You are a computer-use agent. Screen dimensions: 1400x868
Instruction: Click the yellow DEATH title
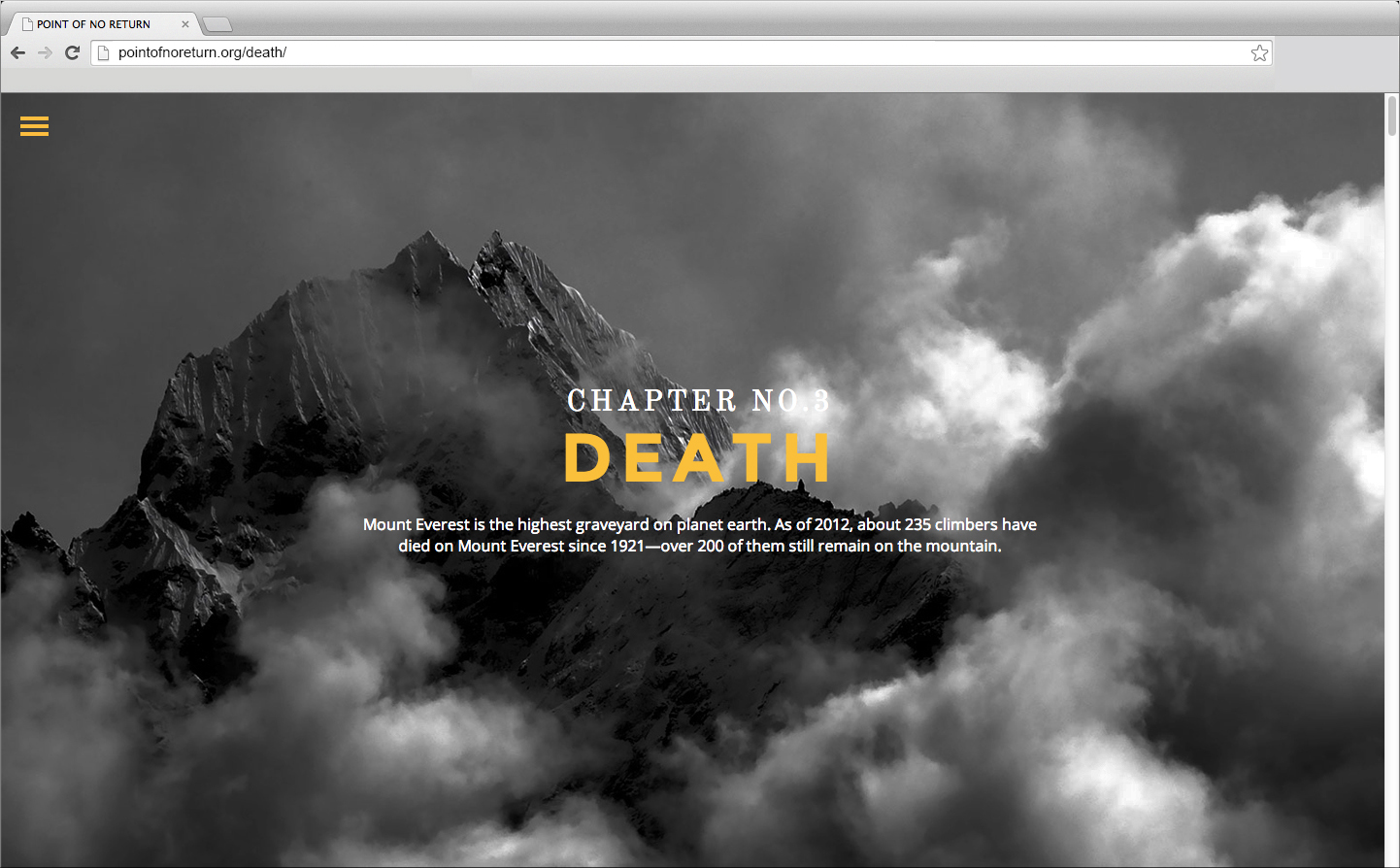(x=697, y=457)
